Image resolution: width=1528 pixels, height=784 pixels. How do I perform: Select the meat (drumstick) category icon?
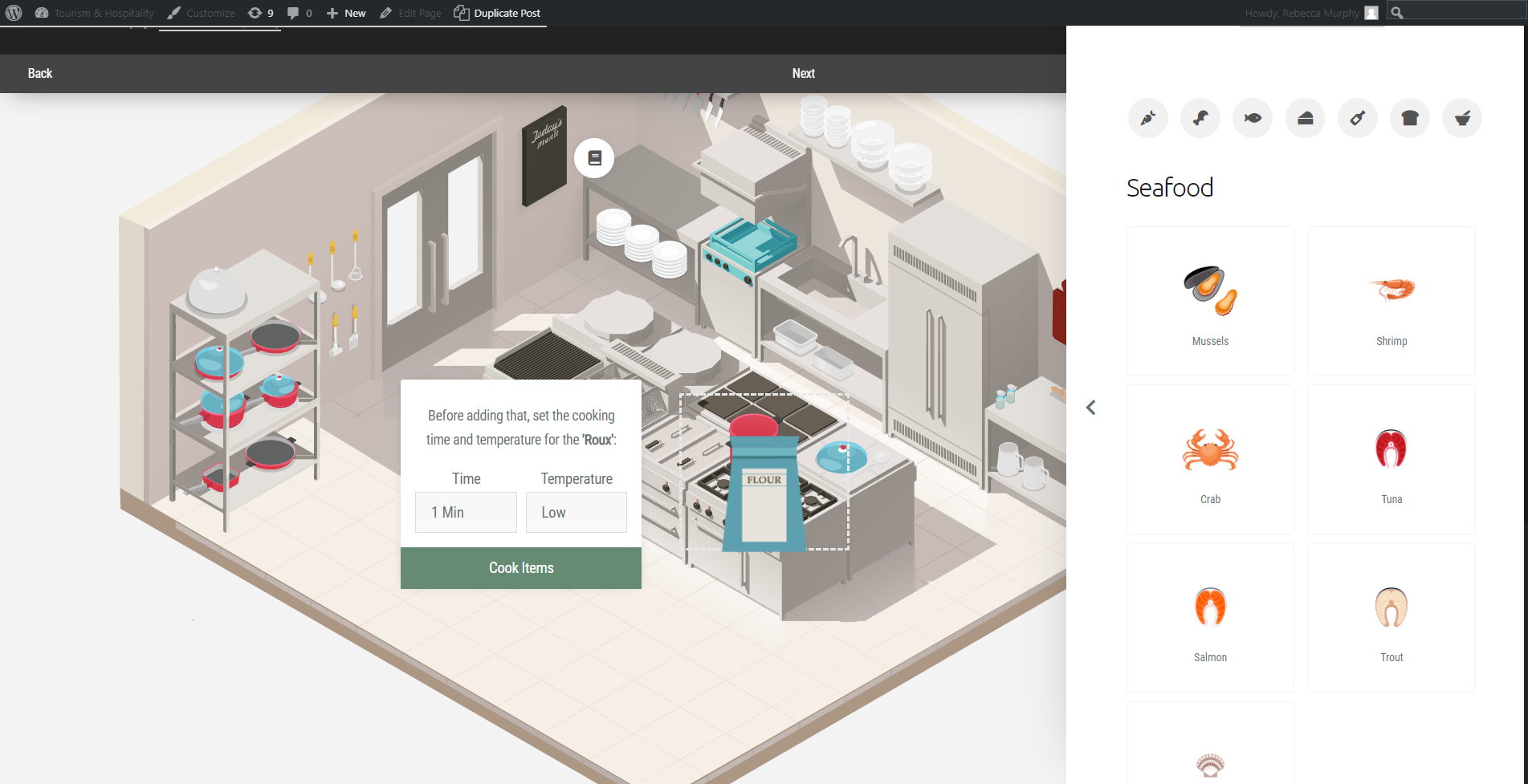pos(1200,119)
